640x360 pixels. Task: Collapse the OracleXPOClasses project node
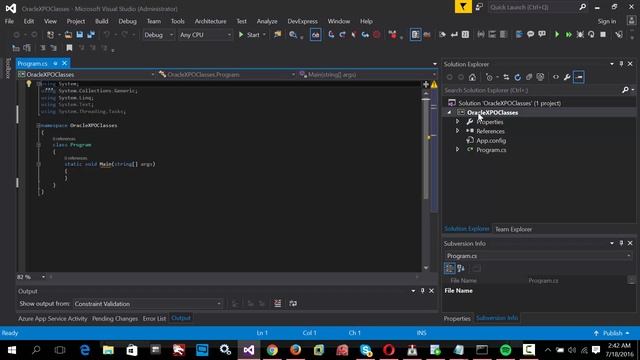(449, 113)
